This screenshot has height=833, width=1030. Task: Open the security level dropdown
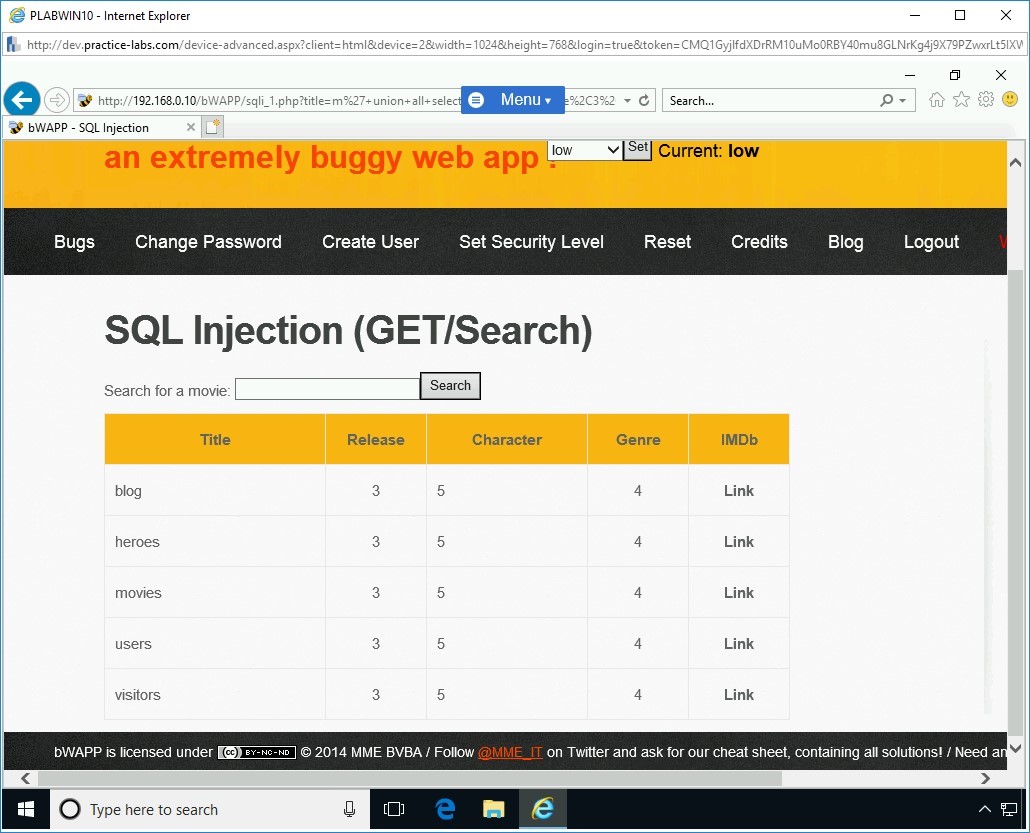pyautogui.click(x=585, y=150)
